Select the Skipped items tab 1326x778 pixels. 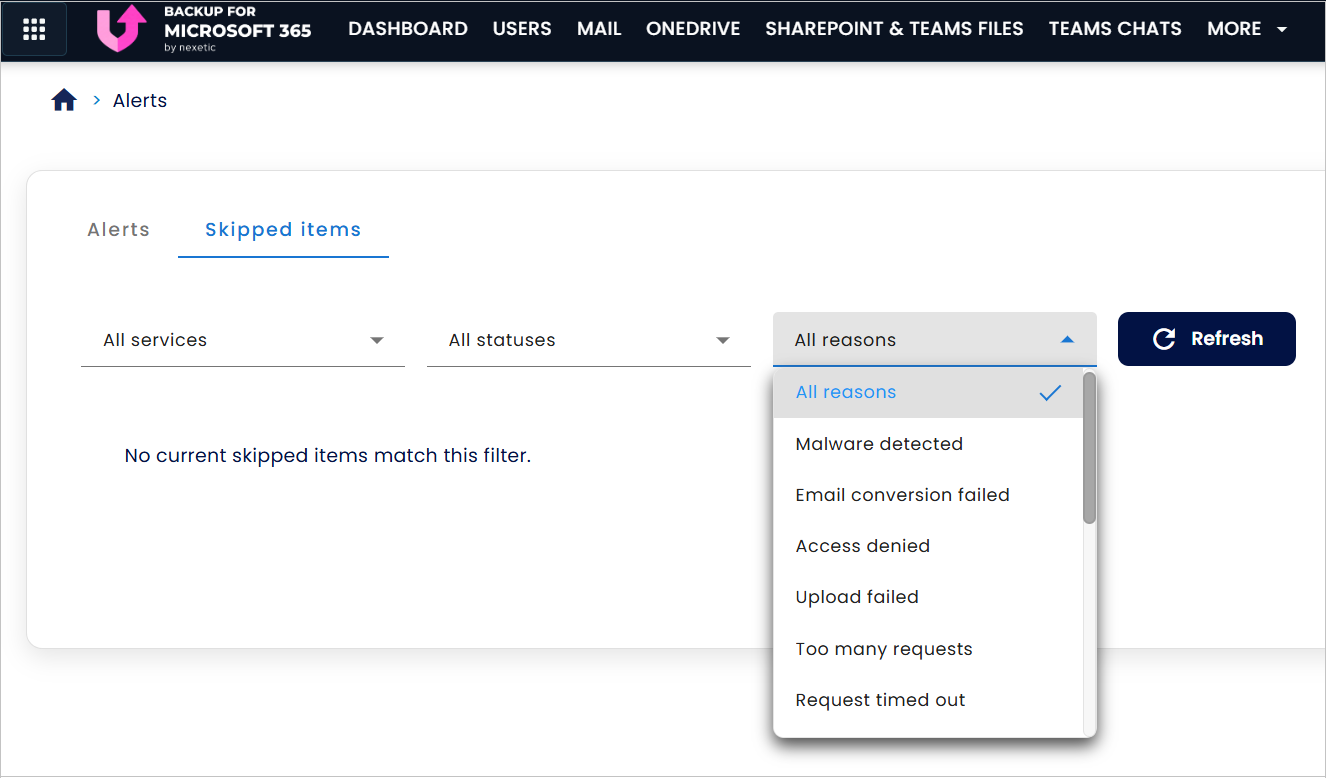click(283, 230)
